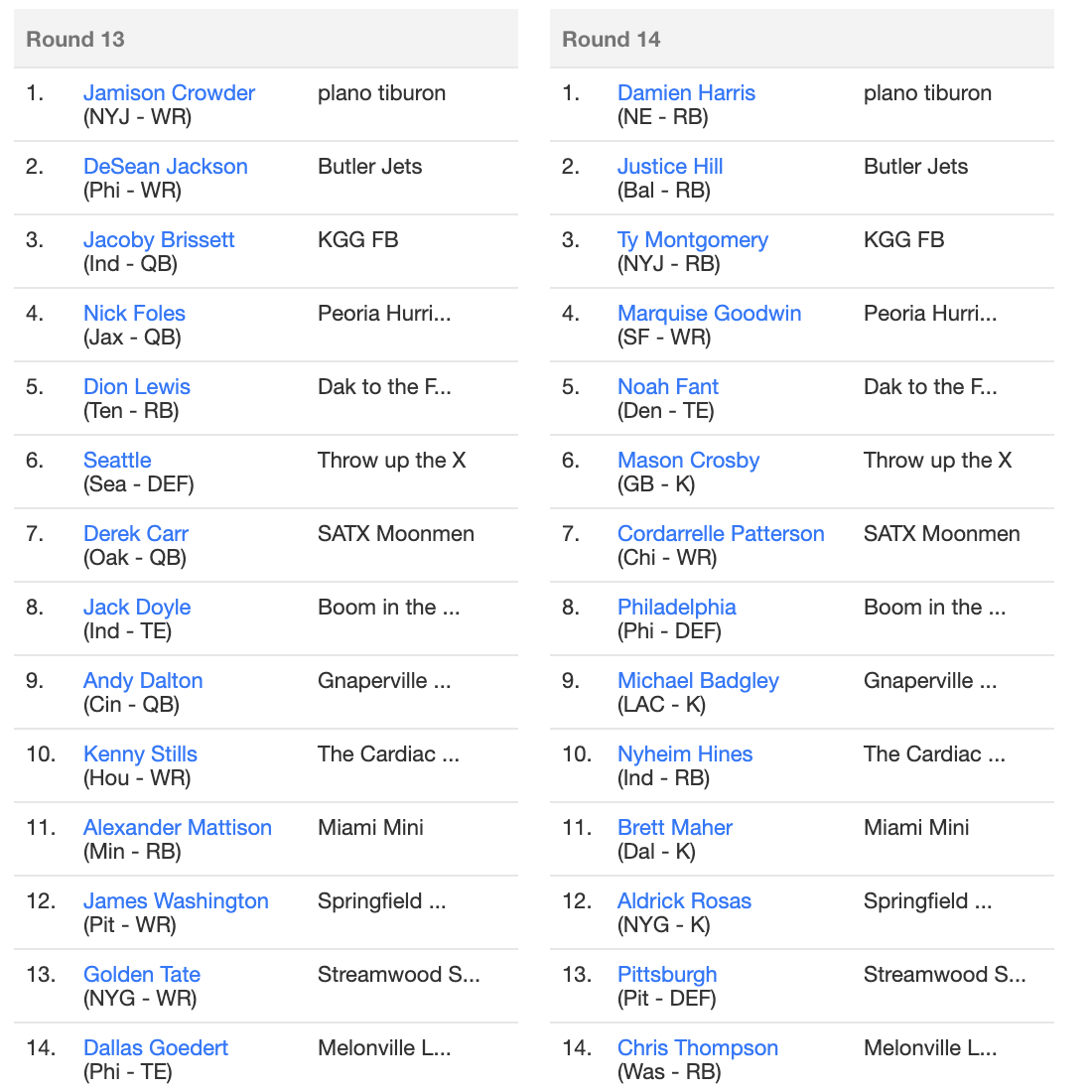Click the Philadelphia defense link
1092x1092 pixels.
click(x=677, y=608)
